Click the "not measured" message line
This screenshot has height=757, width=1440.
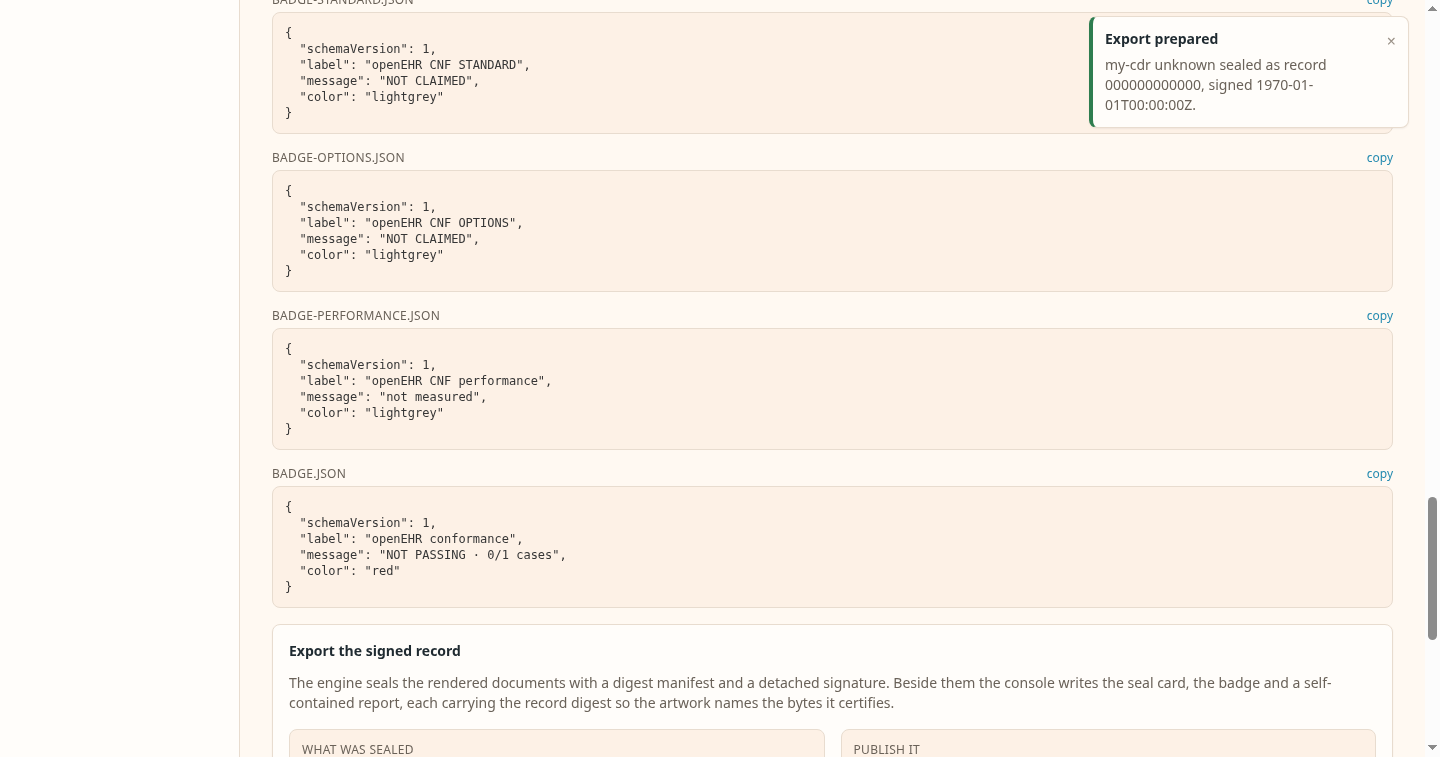point(393,397)
